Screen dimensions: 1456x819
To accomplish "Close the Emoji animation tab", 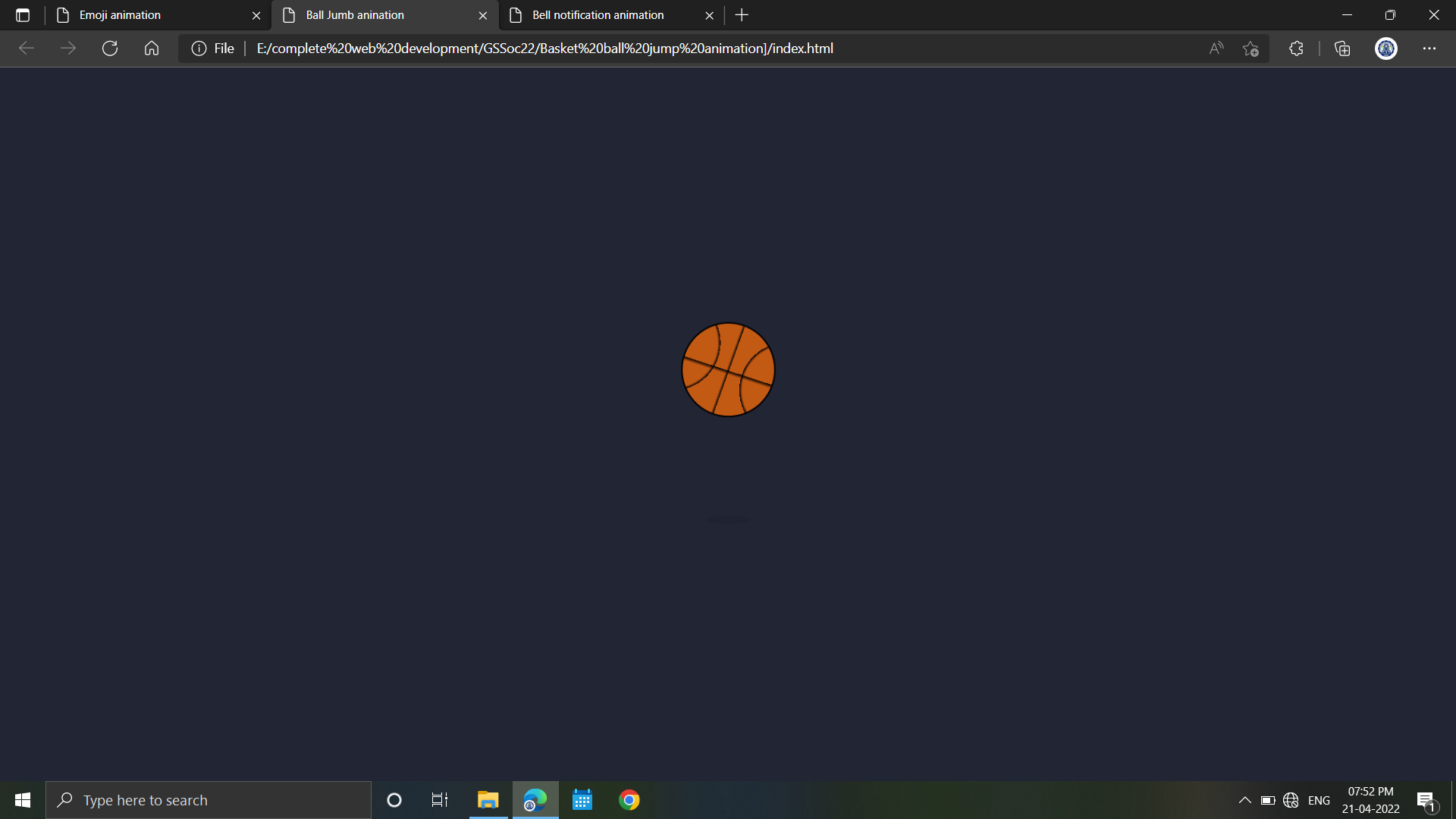I will pyautogui.click(x=256, y=14).
